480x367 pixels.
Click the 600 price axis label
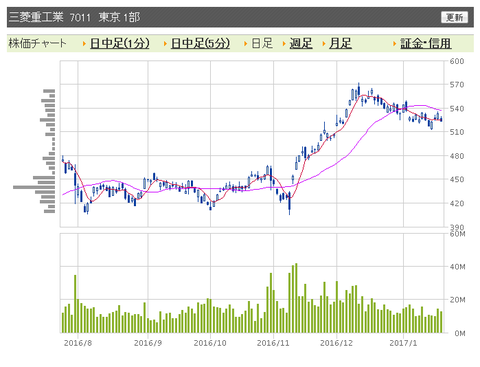[457, 61]
